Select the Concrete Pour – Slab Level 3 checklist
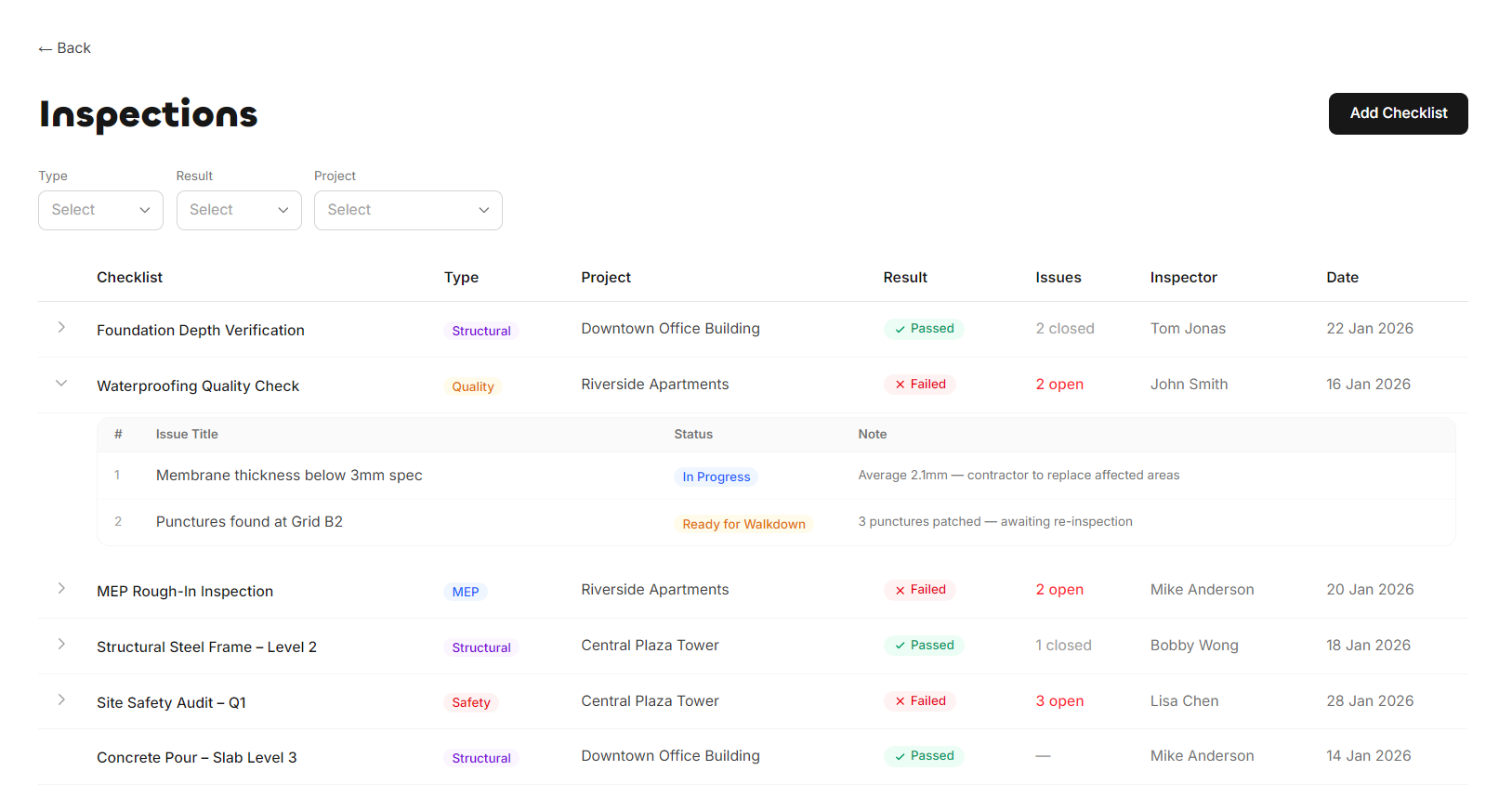The width and height of the screenshot is (1512, 797). 197,758
